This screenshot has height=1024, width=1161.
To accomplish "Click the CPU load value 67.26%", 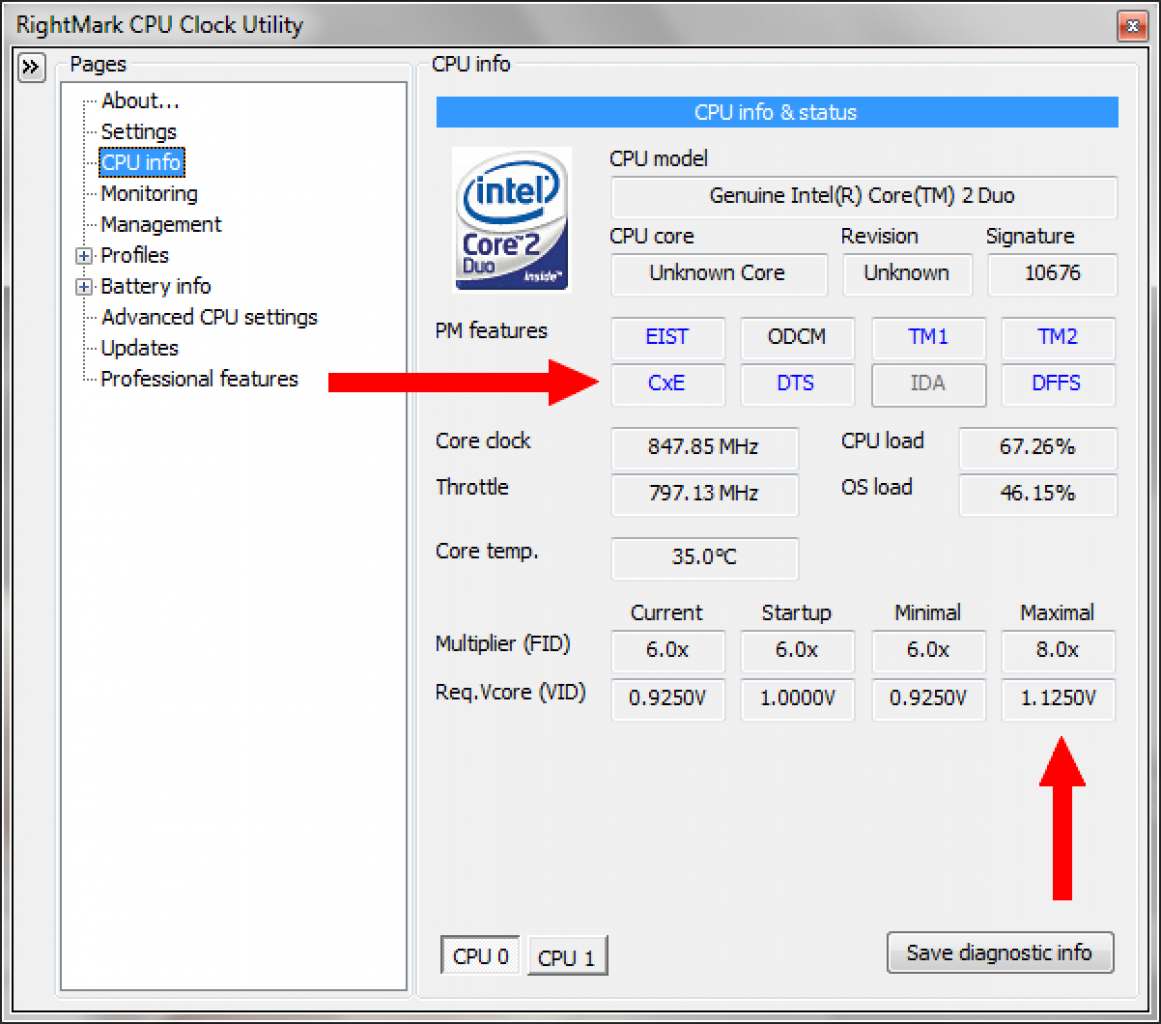I will (1037, 447).
